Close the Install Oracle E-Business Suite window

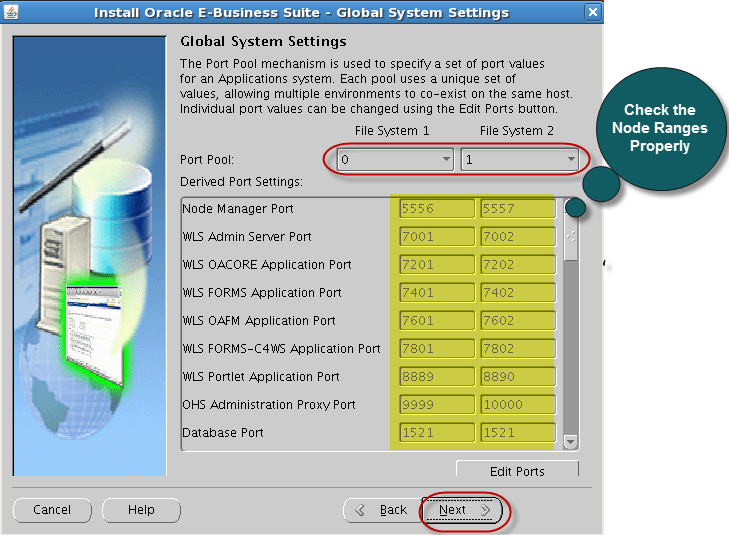click(593, 13)
